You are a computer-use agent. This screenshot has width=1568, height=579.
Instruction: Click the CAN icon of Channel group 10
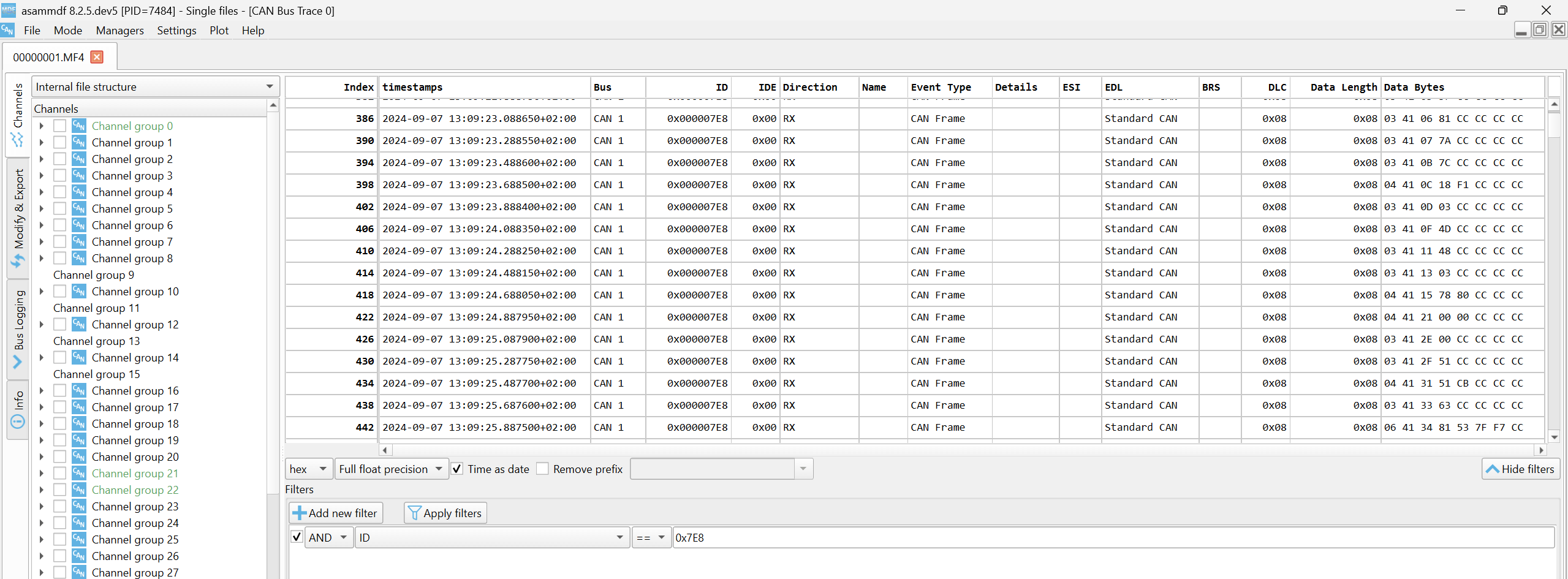click(x=79, y=291)
